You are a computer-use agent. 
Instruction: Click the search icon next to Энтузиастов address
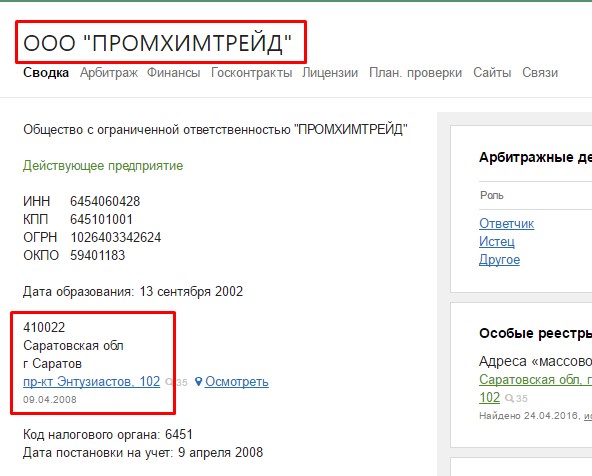(x=169, y=382)
